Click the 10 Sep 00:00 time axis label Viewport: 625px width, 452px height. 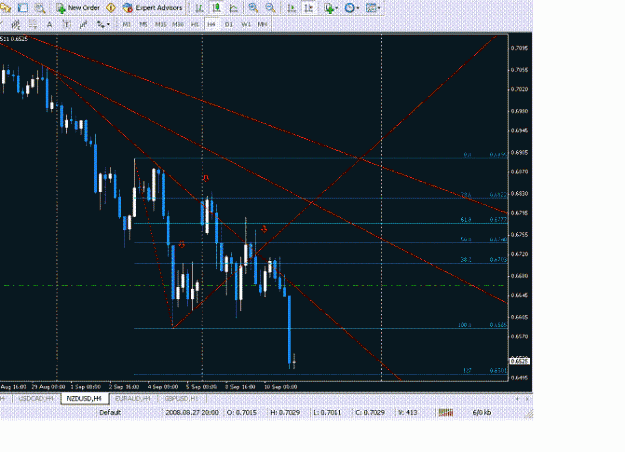[x=280, y=387]
